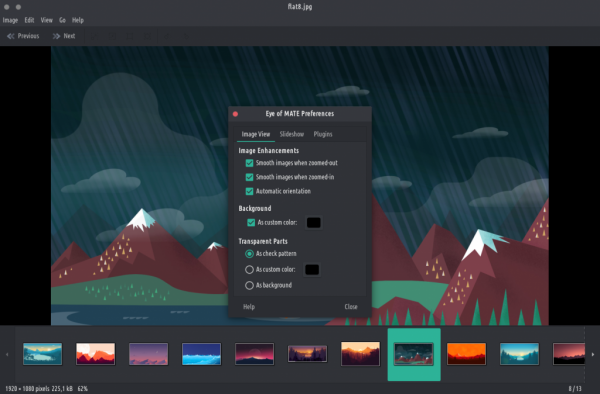Switch to the Slideshow tab
Viewport: 600px width, 394px height.
click(292, 134)
